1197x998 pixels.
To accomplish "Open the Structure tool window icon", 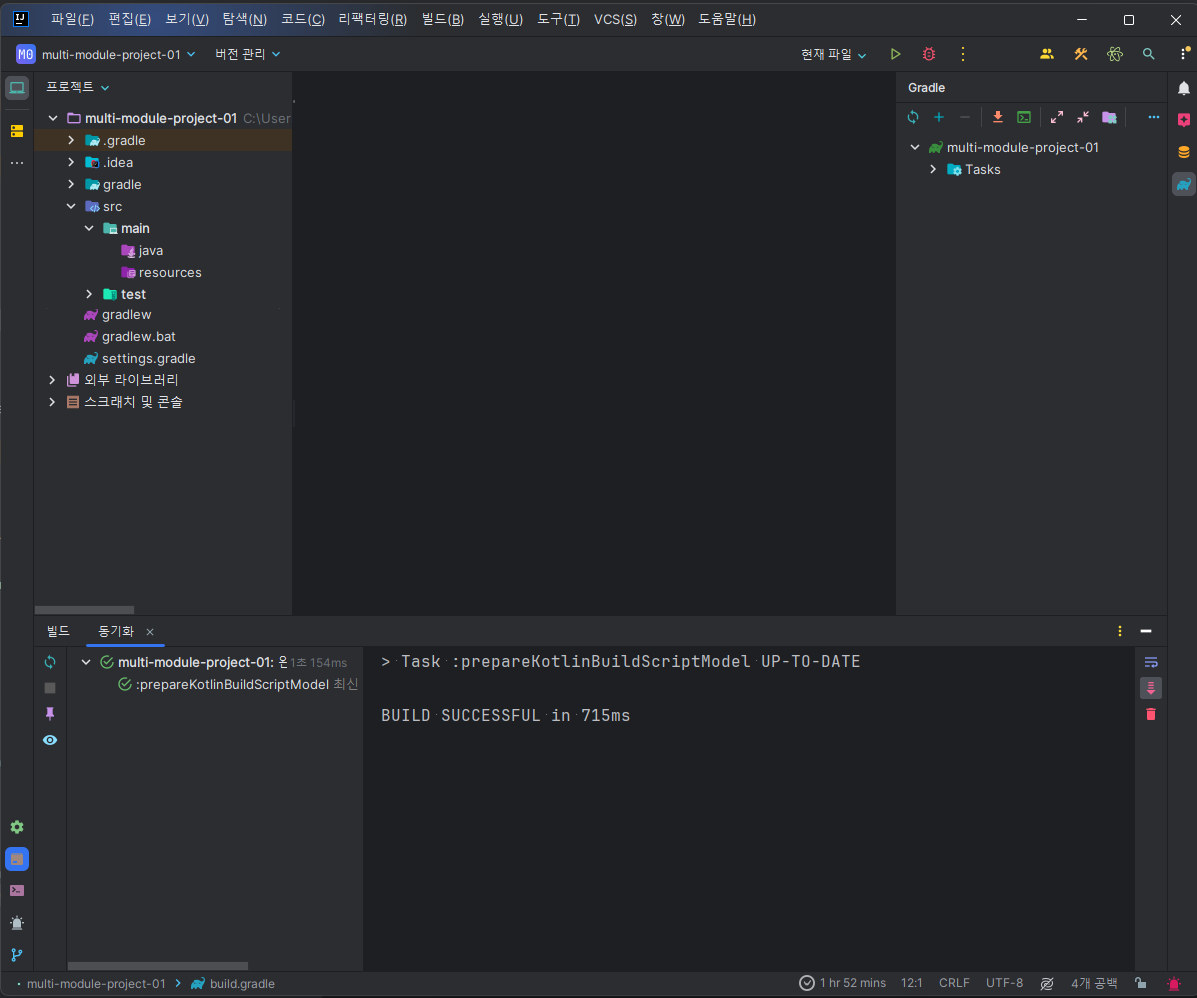I will click(17, 131).
